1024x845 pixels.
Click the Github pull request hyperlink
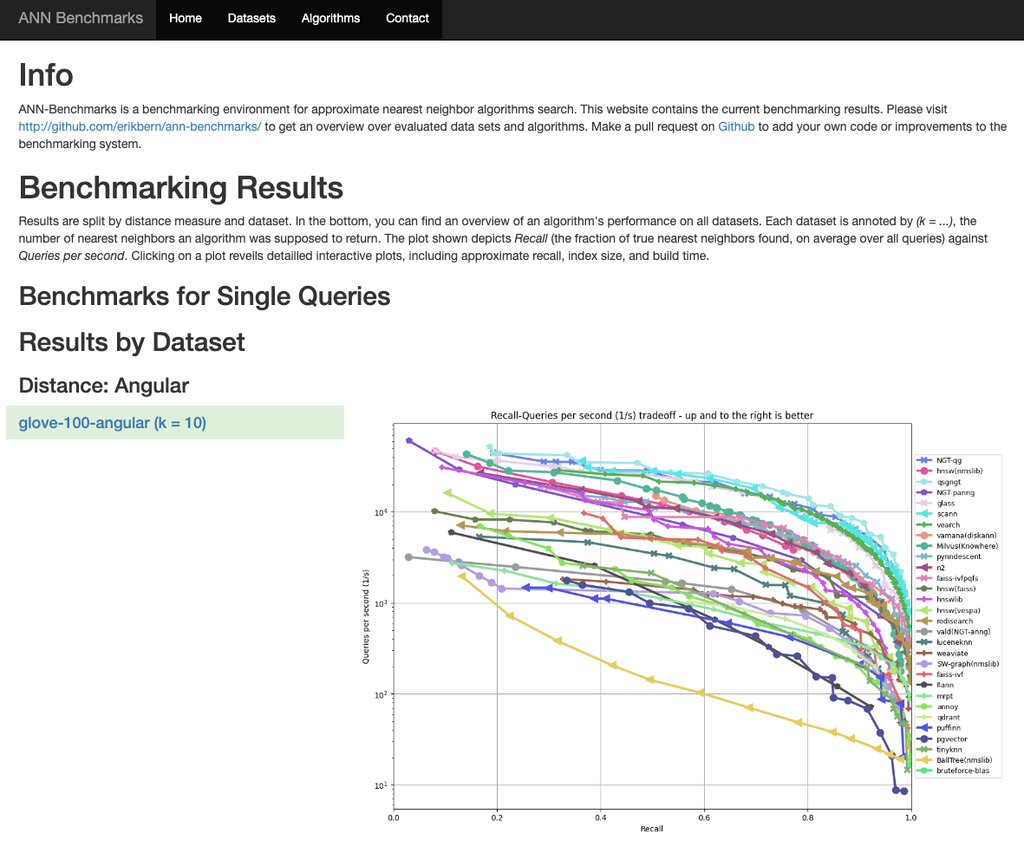[x=736, y=126]
